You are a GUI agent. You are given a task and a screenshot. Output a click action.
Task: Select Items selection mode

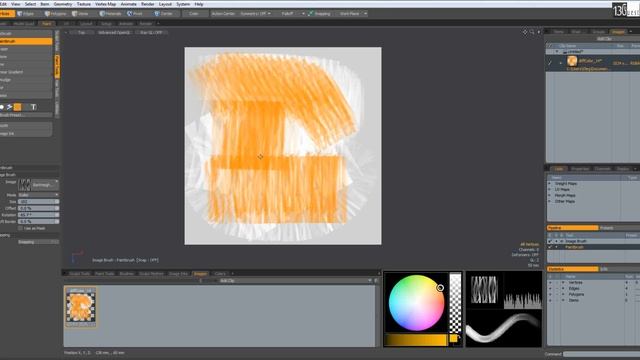coord(80,13)
